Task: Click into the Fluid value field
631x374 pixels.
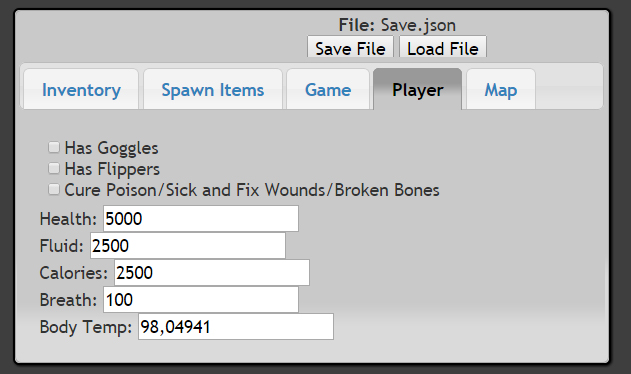Action: tap(188, 246)
